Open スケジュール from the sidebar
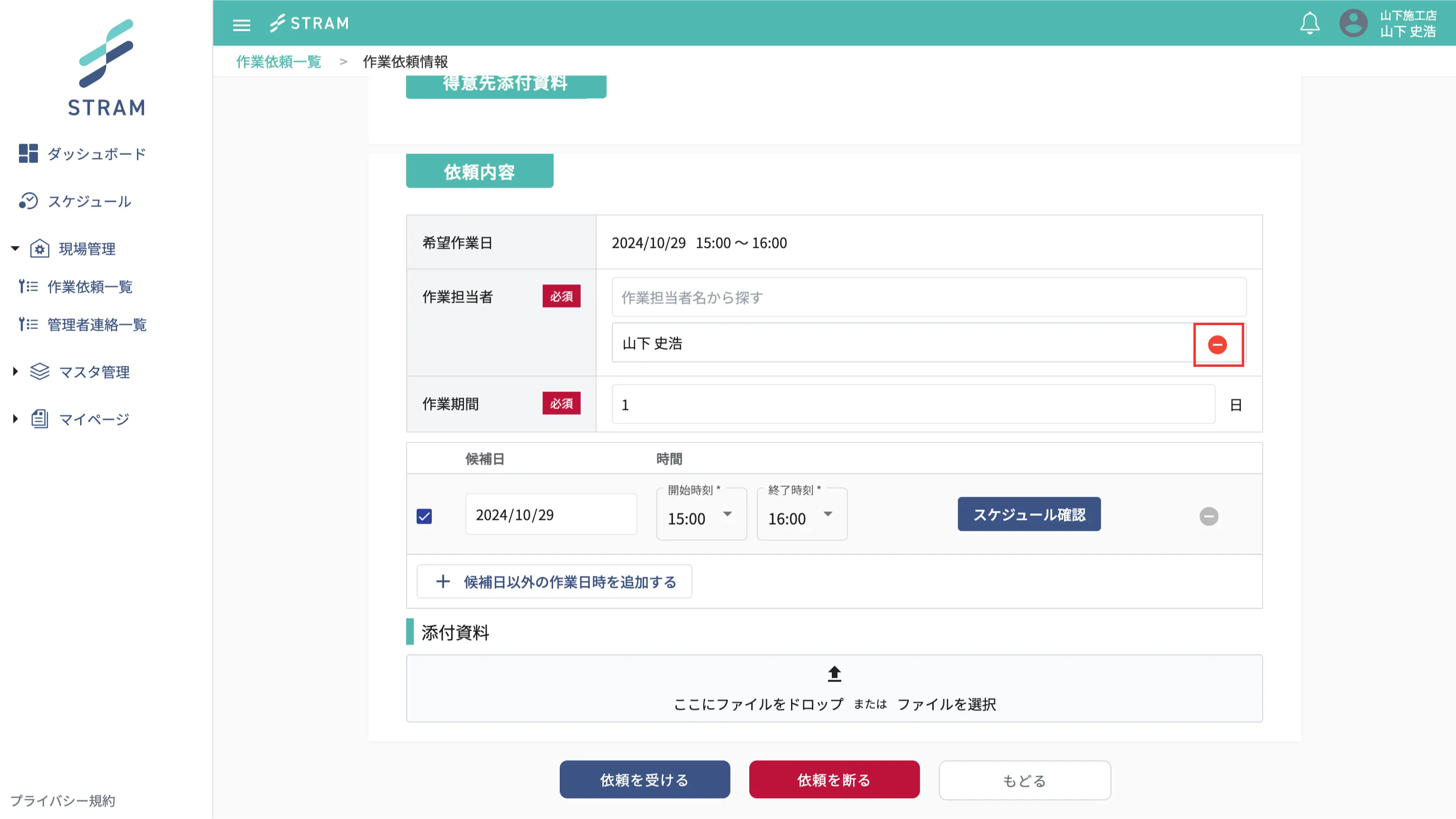Viewport: 1456px width, 819px height. 89,201
